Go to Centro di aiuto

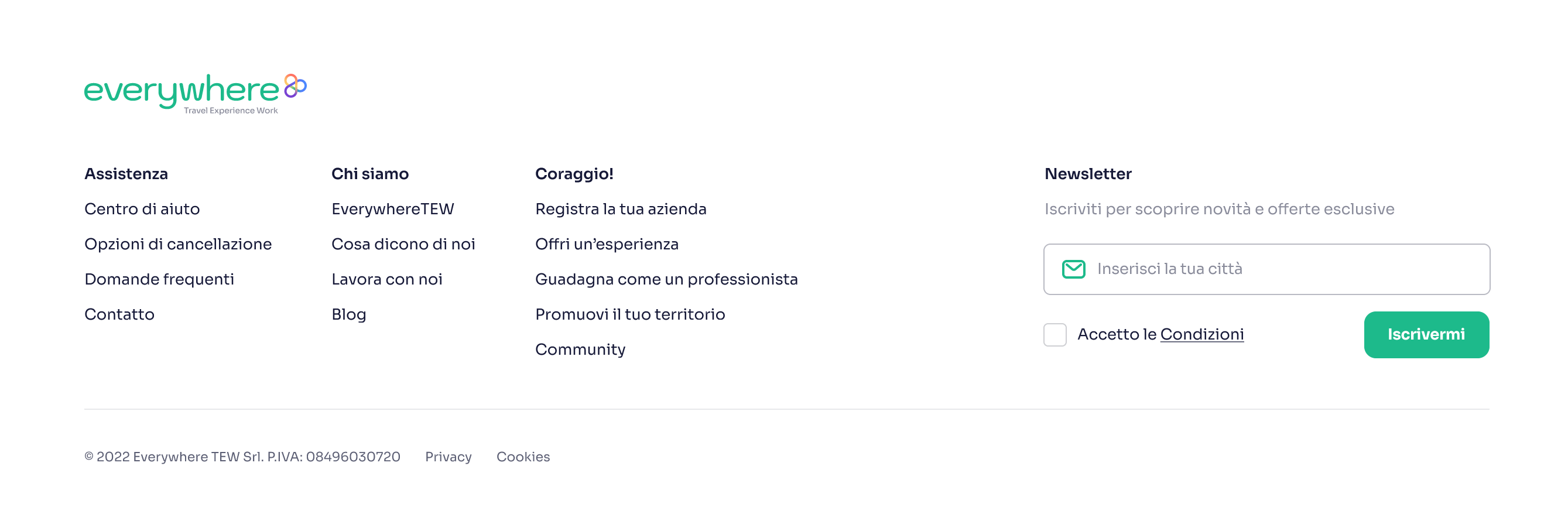[x=142, y=209]
